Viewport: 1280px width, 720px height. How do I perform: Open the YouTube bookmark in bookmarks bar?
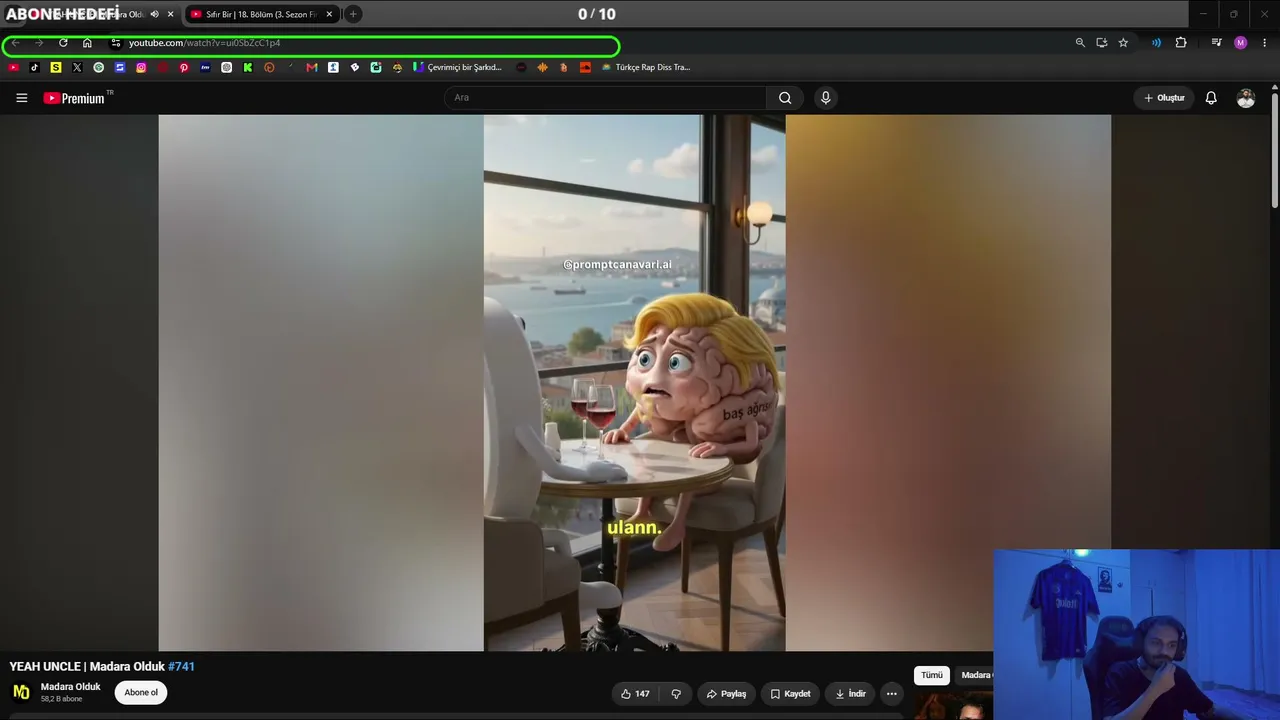[13, 68]
